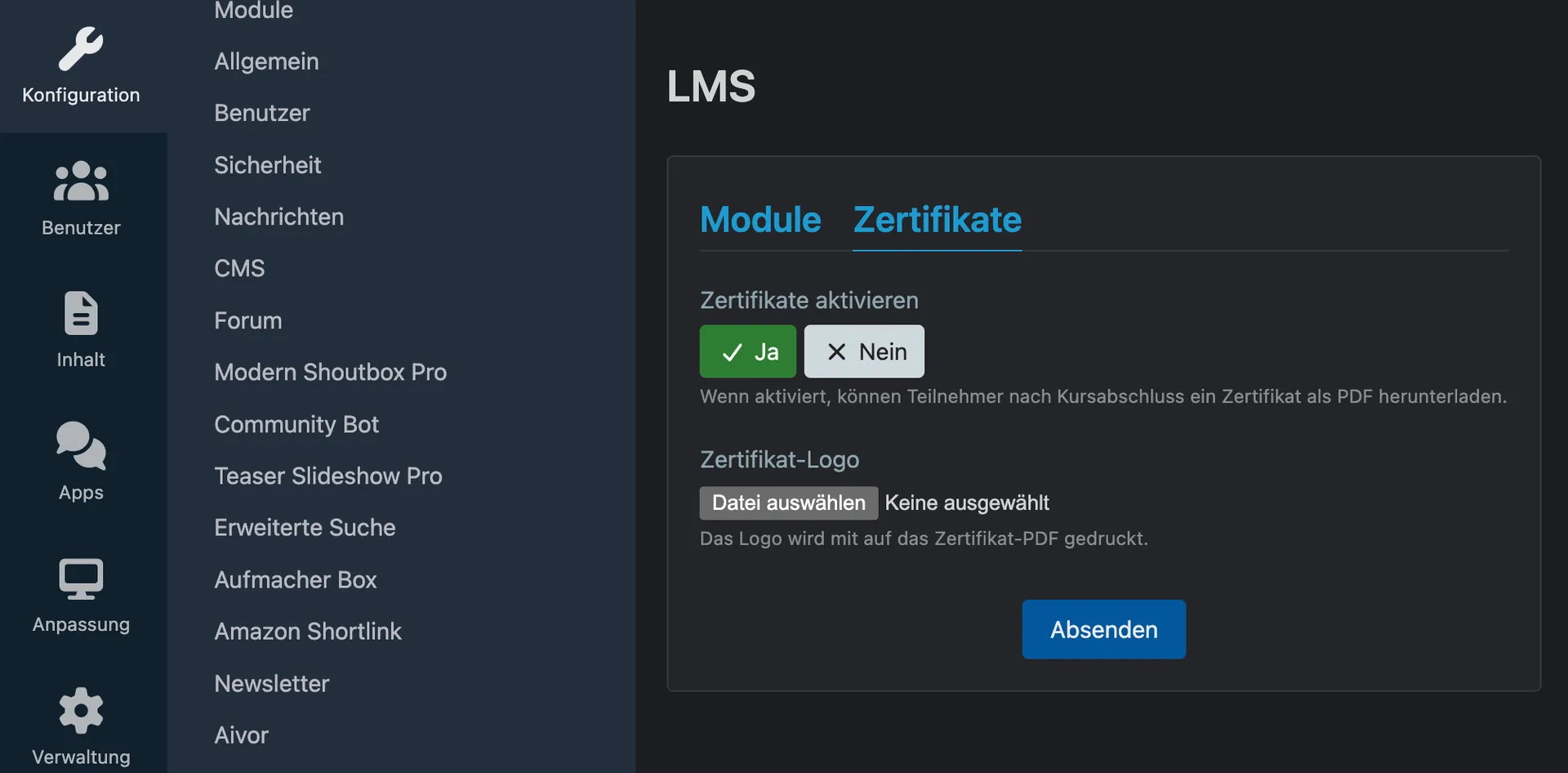Open Apps via the speech bubbles icon
The height and width of the screenshot is (773, 1568).
click(81, 446)
